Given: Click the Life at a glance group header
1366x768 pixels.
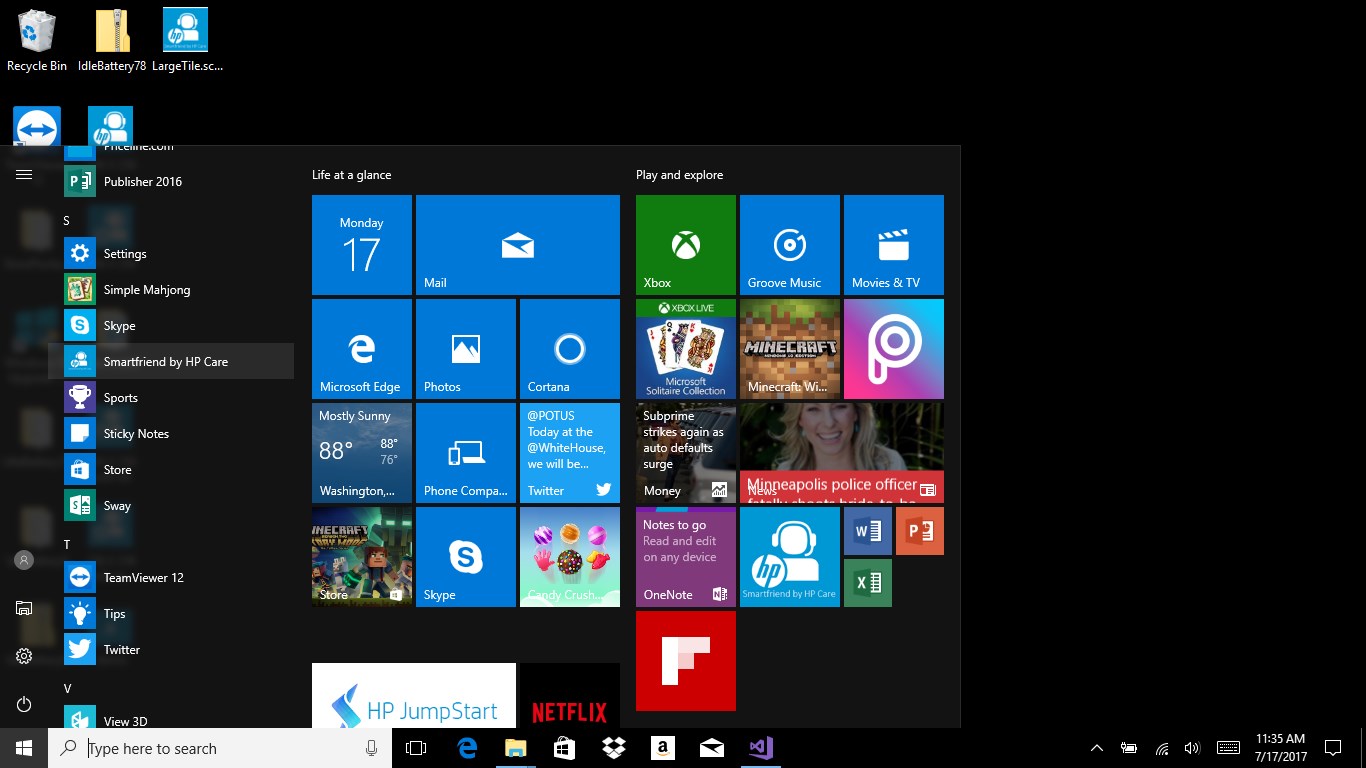Looking at the screenshot, I should 352,175.
